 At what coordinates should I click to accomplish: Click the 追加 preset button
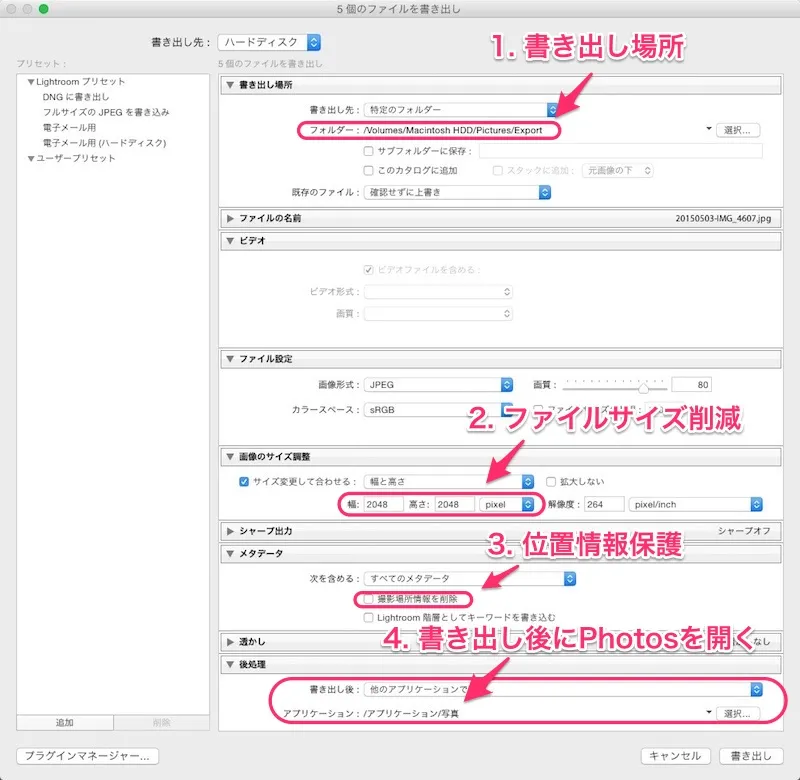[x=65, y=723]
